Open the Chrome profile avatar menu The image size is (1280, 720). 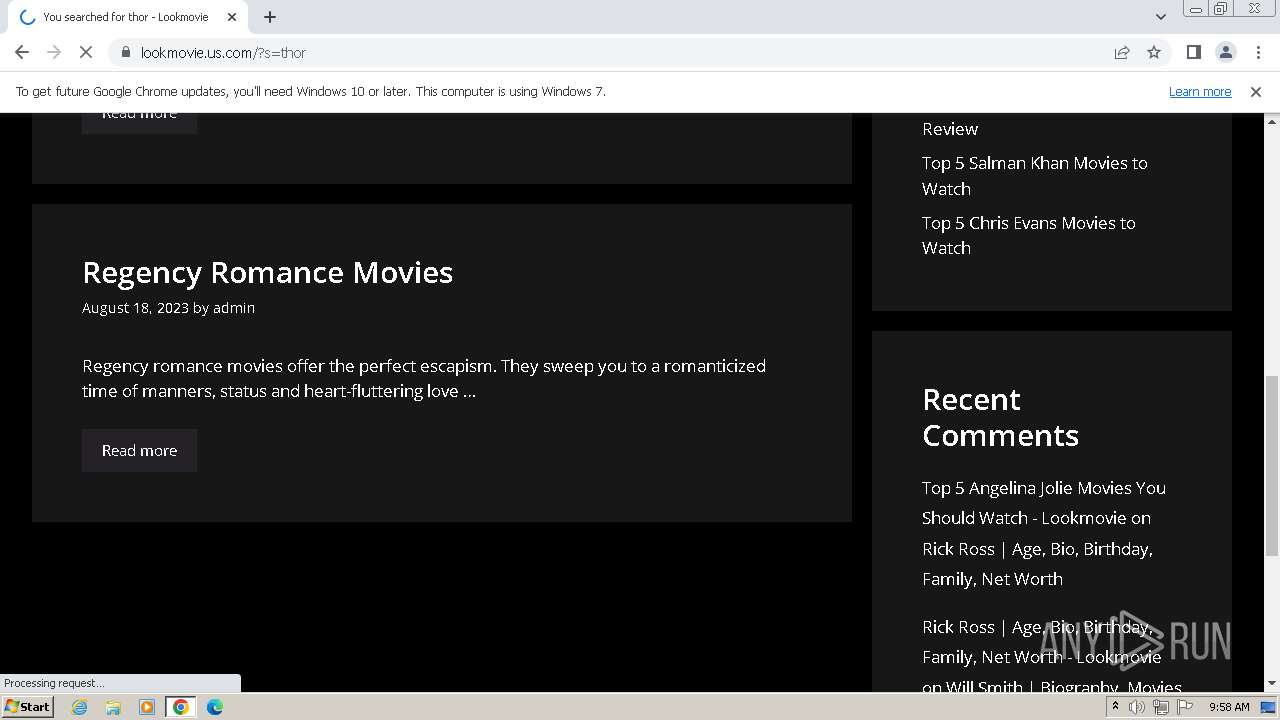tap(1225, 52)
